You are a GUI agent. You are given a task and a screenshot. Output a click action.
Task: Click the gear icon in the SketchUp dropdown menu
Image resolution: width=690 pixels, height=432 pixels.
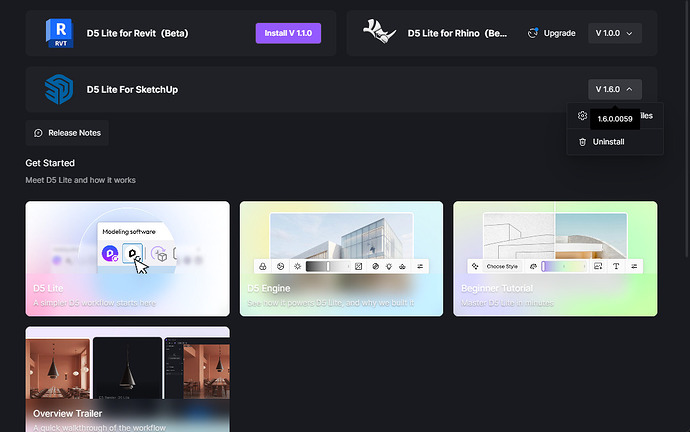pyautogui.click(x=582, y=116)
